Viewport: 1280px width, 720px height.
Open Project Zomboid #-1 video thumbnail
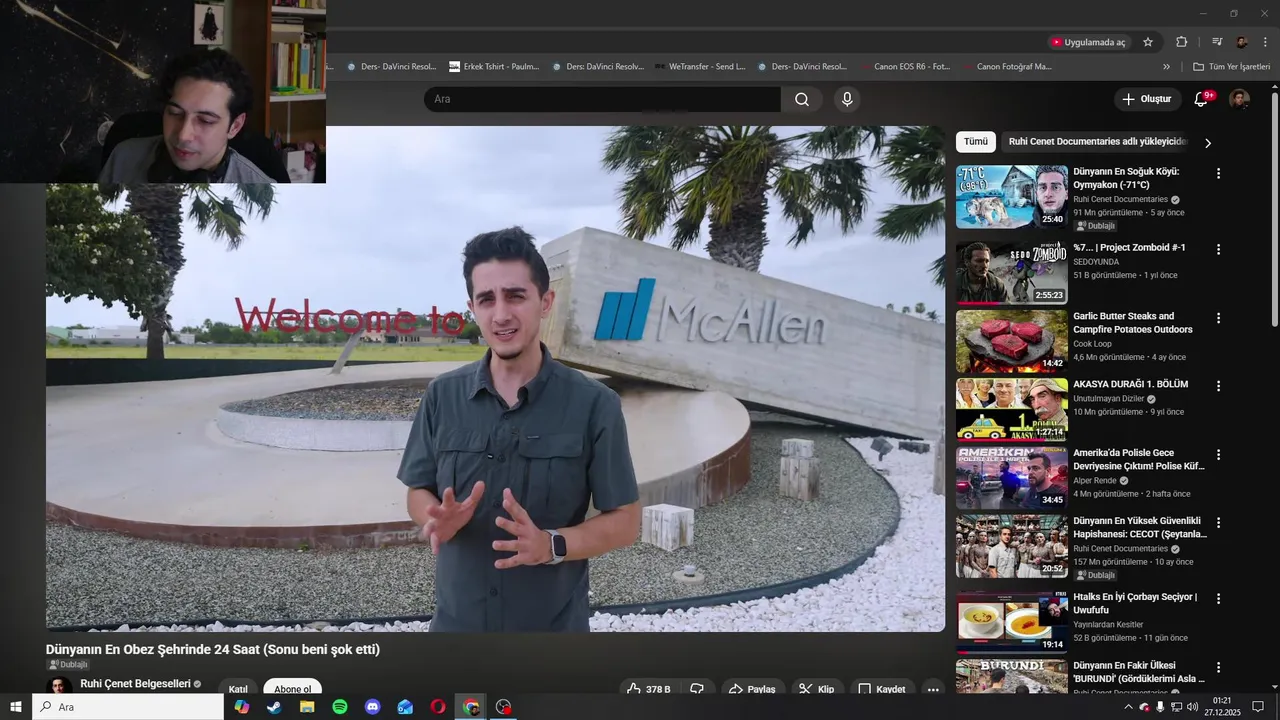coord(1011,273)
